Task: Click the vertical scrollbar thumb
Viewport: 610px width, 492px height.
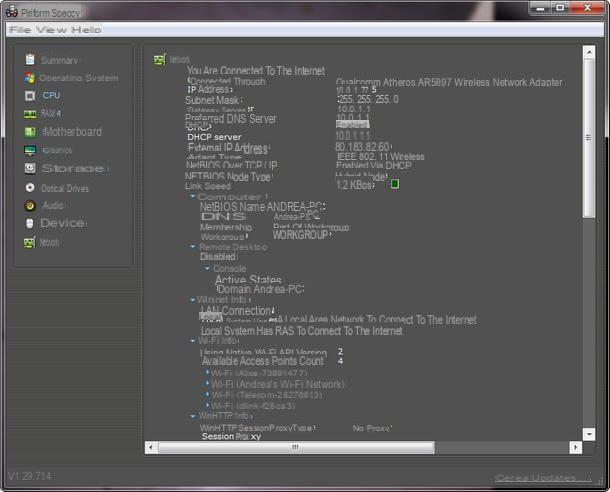Action: (589, 138)
